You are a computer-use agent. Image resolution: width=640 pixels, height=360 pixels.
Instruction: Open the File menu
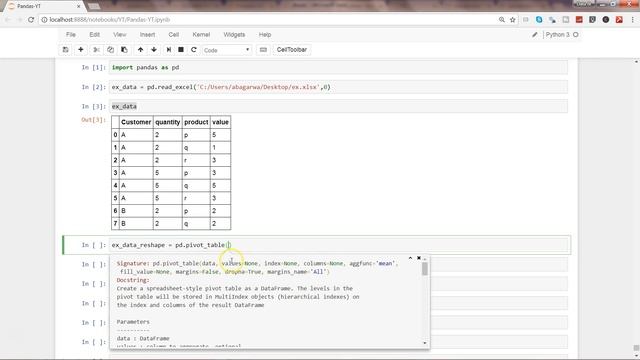pos(71,35)
